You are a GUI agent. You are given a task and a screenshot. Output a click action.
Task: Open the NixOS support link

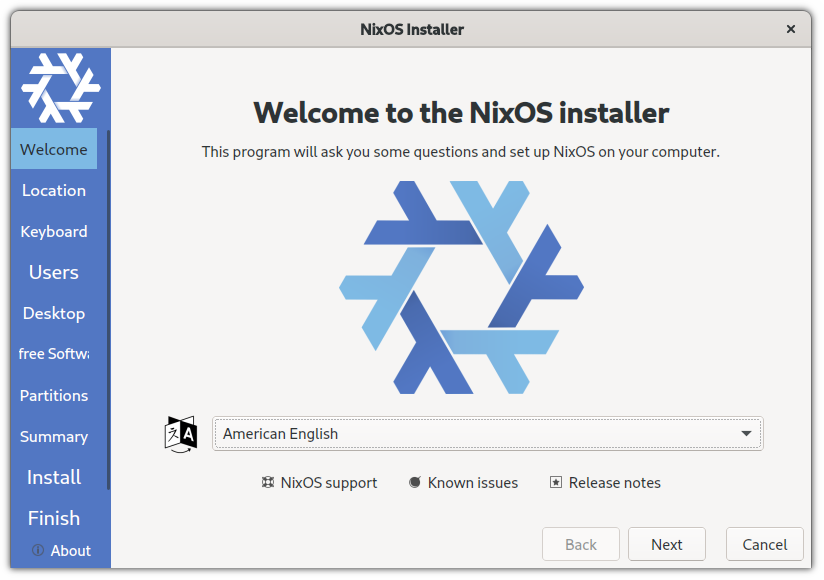click(328, 482)
